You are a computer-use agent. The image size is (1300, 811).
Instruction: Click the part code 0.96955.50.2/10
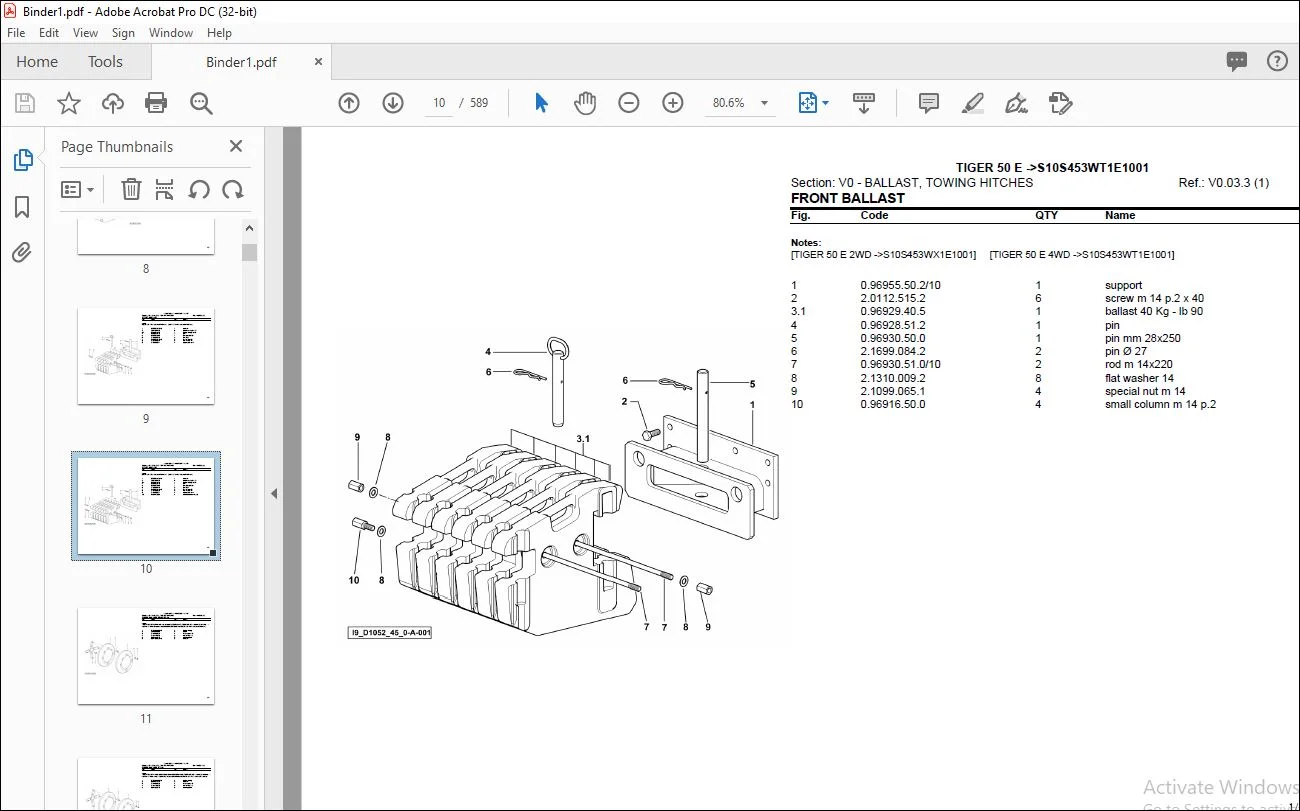[900, 285]
